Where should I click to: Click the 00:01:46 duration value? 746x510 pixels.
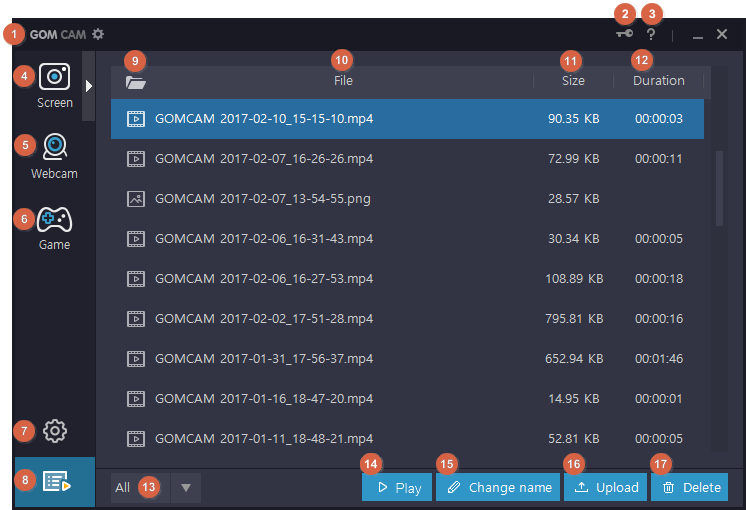[659, 359]
